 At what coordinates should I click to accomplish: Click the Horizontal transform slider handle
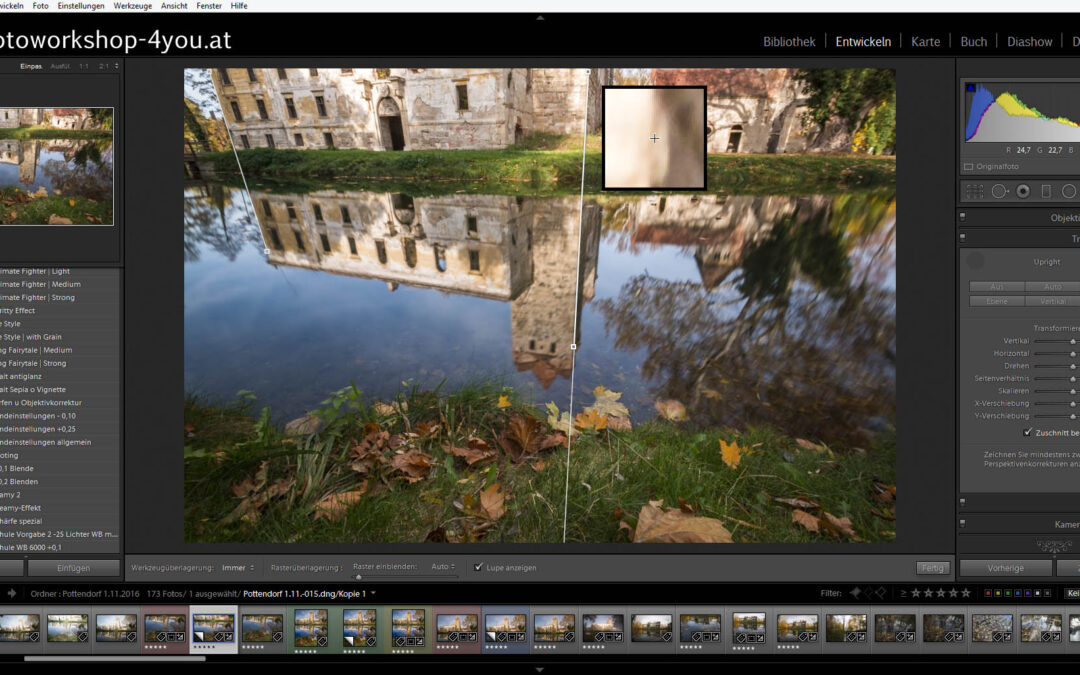point(1072,354)
